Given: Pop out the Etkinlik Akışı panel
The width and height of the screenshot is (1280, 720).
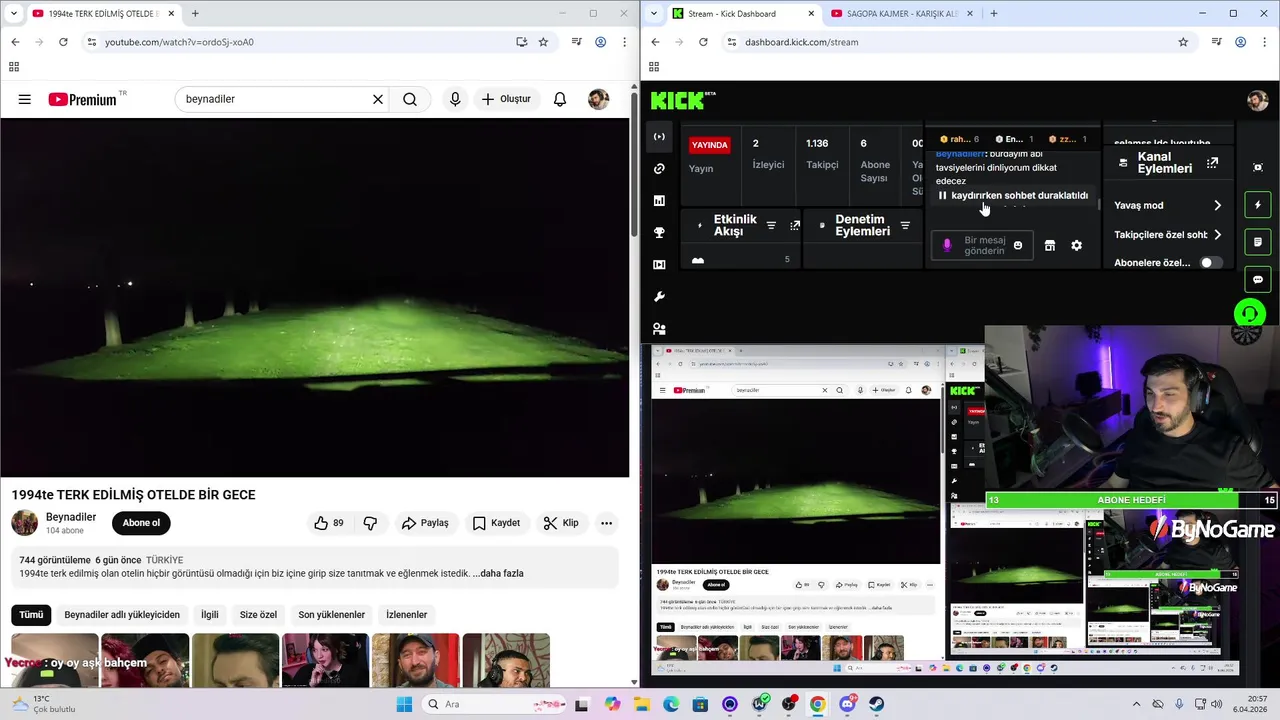Looking at the screenshot, I should pos(795,226).
